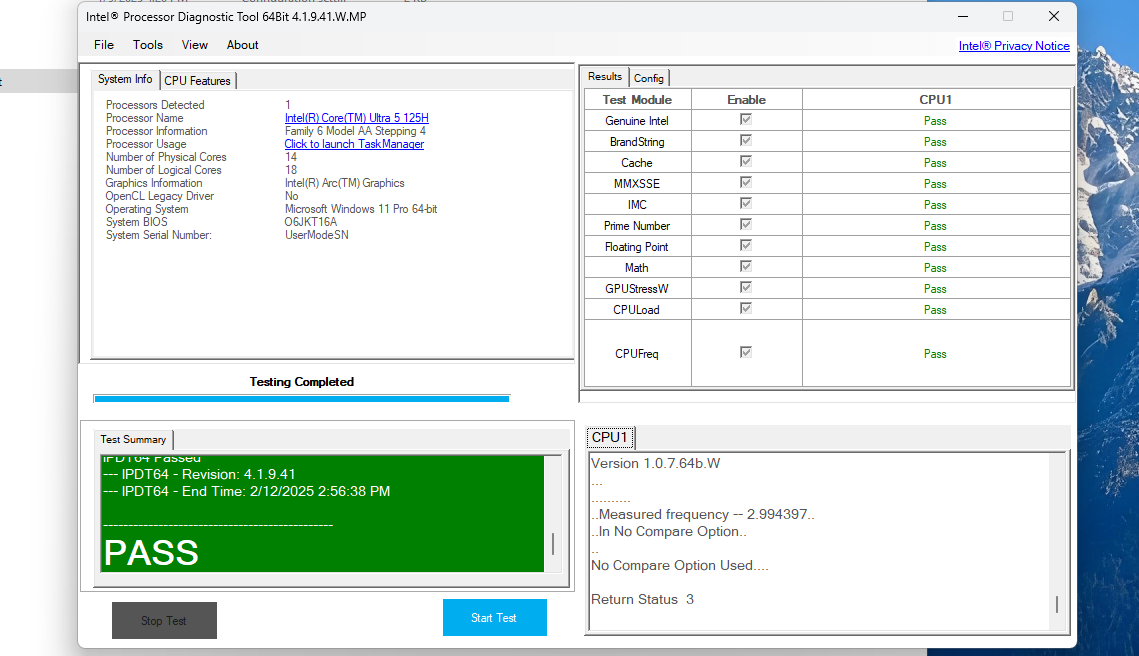Close the Processor Diagnostic Tool window
The image size is (1139, 656).
1054,16
